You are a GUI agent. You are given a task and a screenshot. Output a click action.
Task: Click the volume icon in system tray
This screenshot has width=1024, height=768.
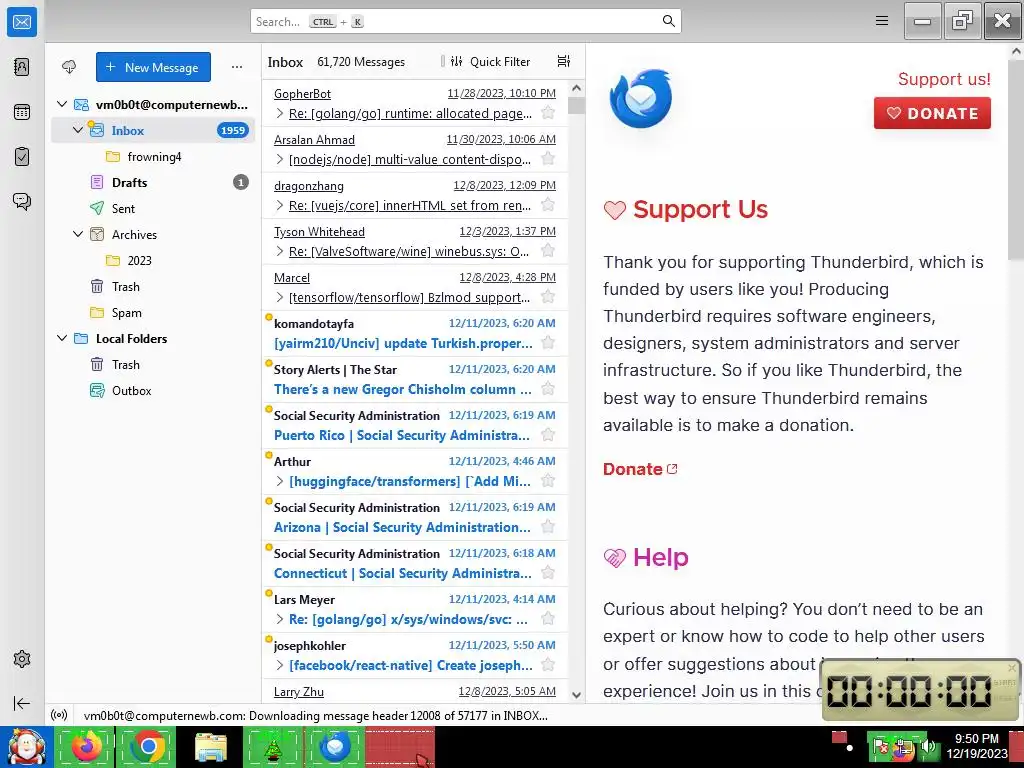click(927, 747)
